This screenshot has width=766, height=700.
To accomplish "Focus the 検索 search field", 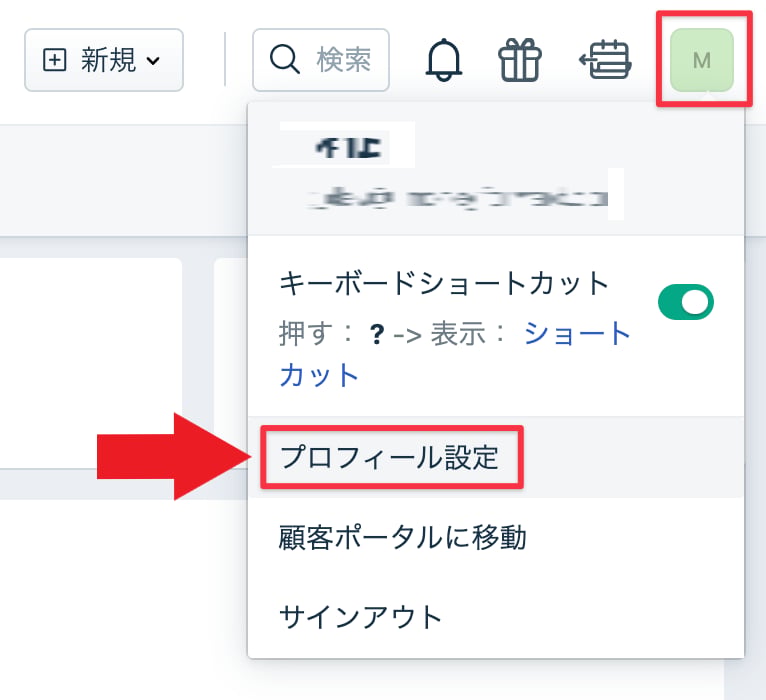I will coord(321,60).
